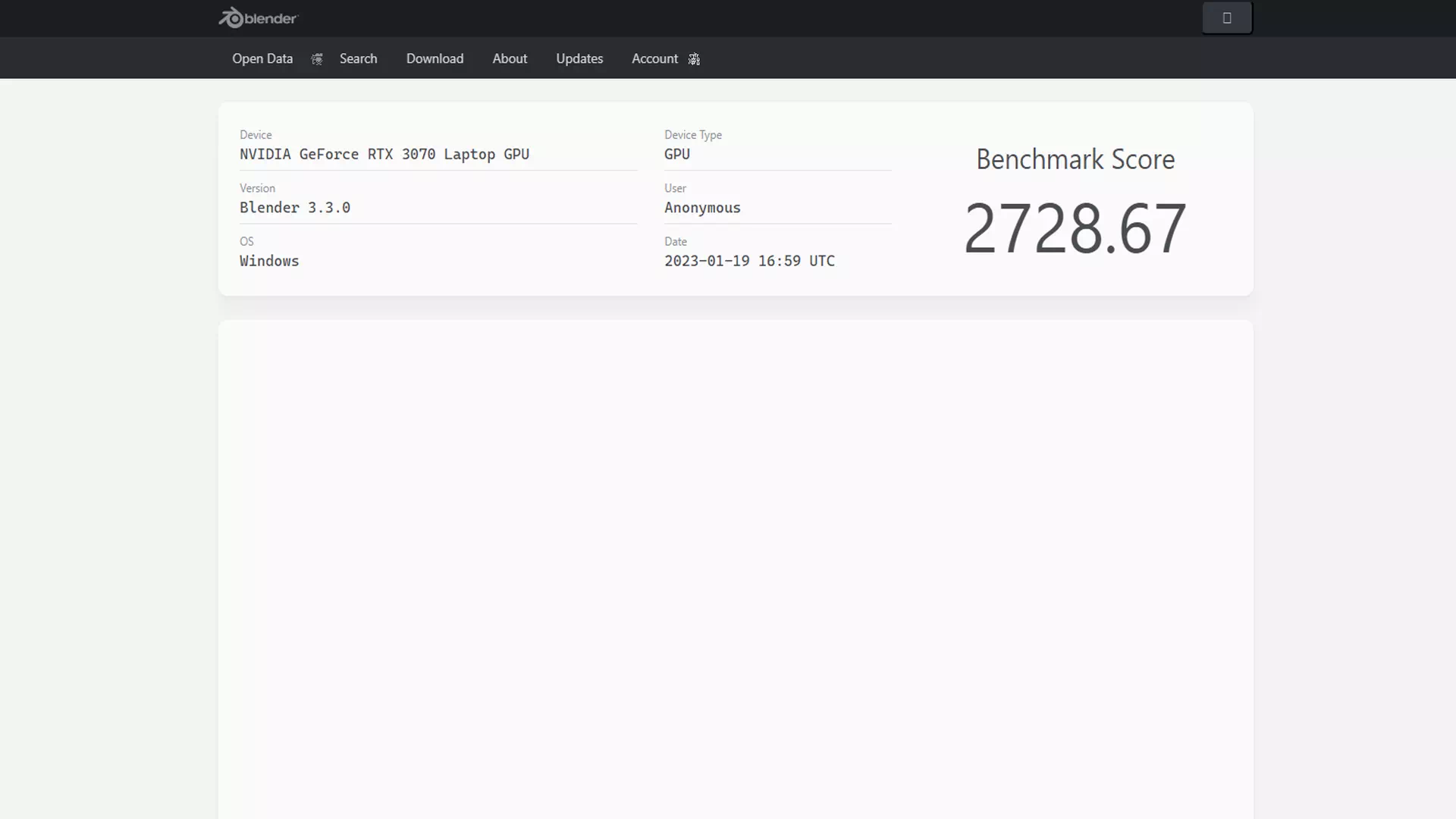Viewport: 1456px width, 819px height.
Task: Click the gear icon next to Account
Action: [694, 59]
